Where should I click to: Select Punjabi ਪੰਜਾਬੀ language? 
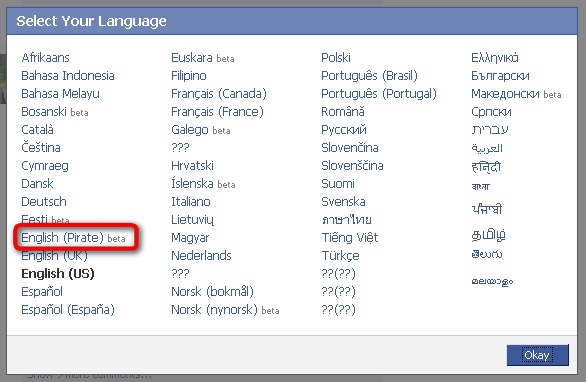click(486, 209)
